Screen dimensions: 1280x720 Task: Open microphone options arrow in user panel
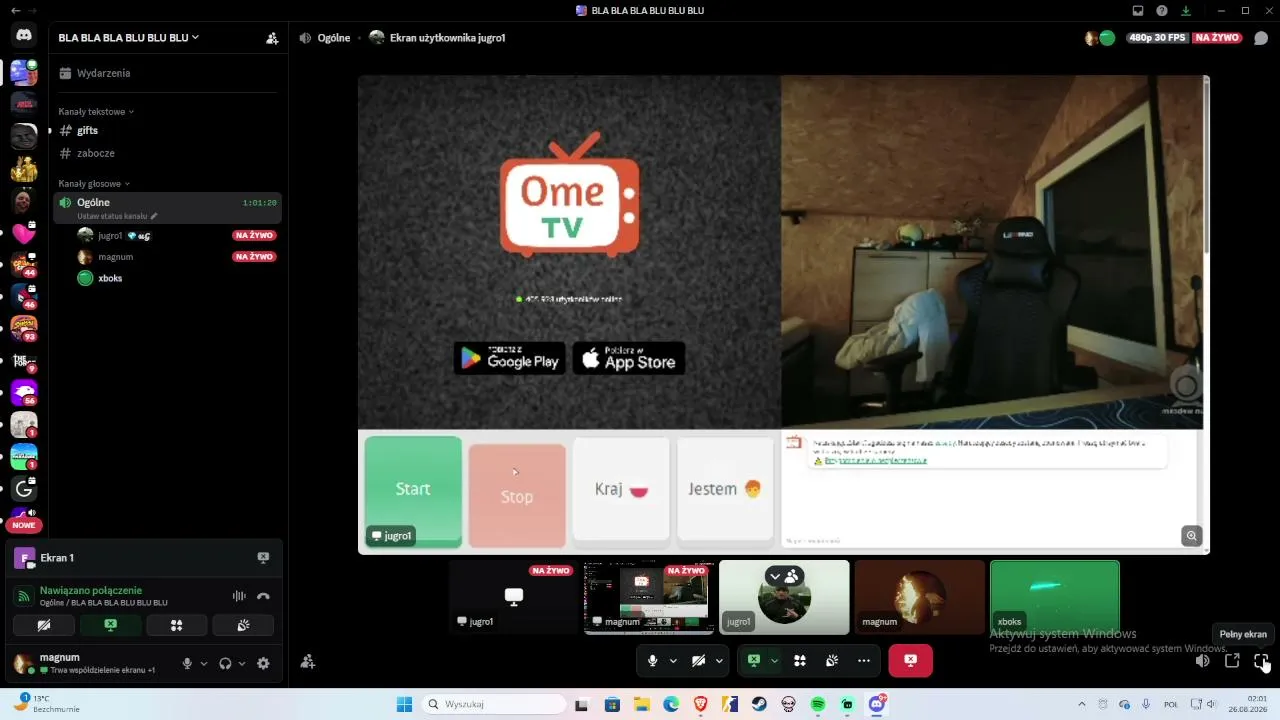[x=204, y=663]
